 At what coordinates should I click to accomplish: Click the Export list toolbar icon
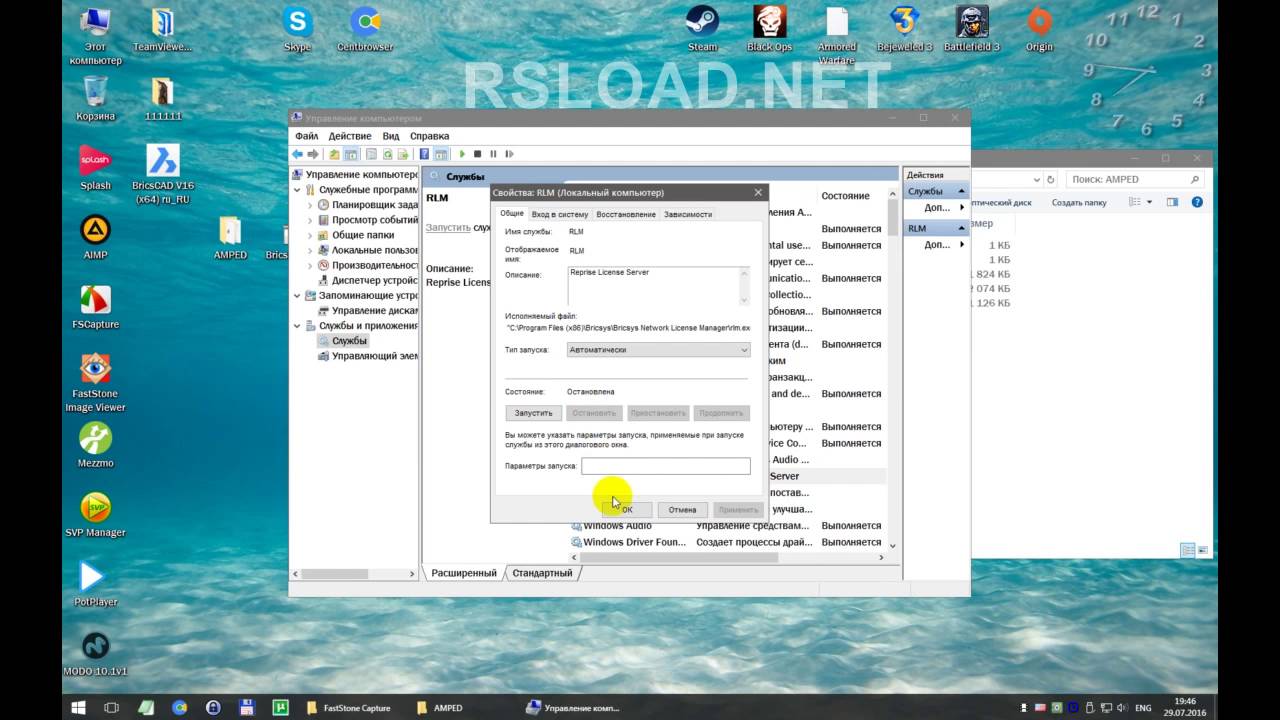[403, 154]
